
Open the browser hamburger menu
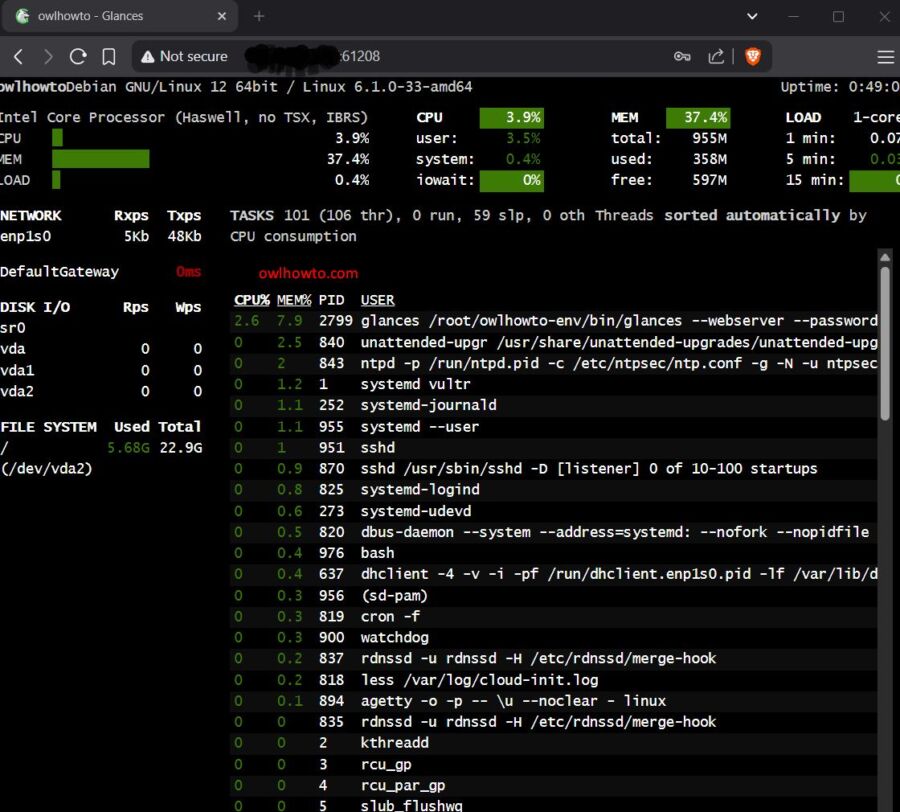[886, 56]
